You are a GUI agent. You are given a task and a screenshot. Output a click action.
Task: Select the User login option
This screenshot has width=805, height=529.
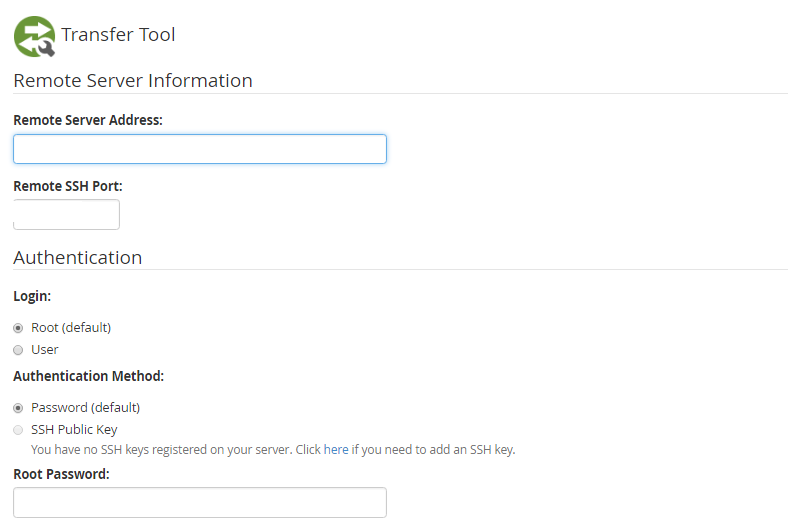[18, 350]
